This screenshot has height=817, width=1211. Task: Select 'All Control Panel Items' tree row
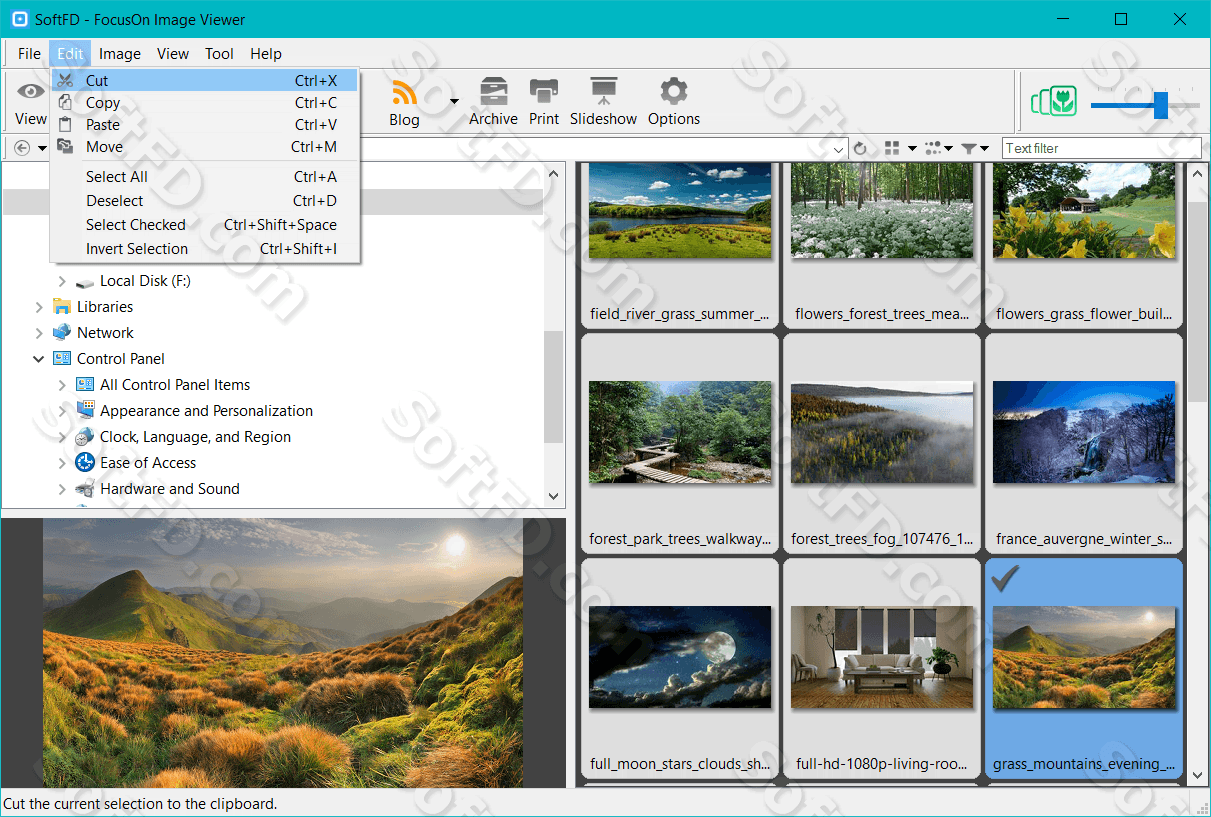tap(175, 385)
